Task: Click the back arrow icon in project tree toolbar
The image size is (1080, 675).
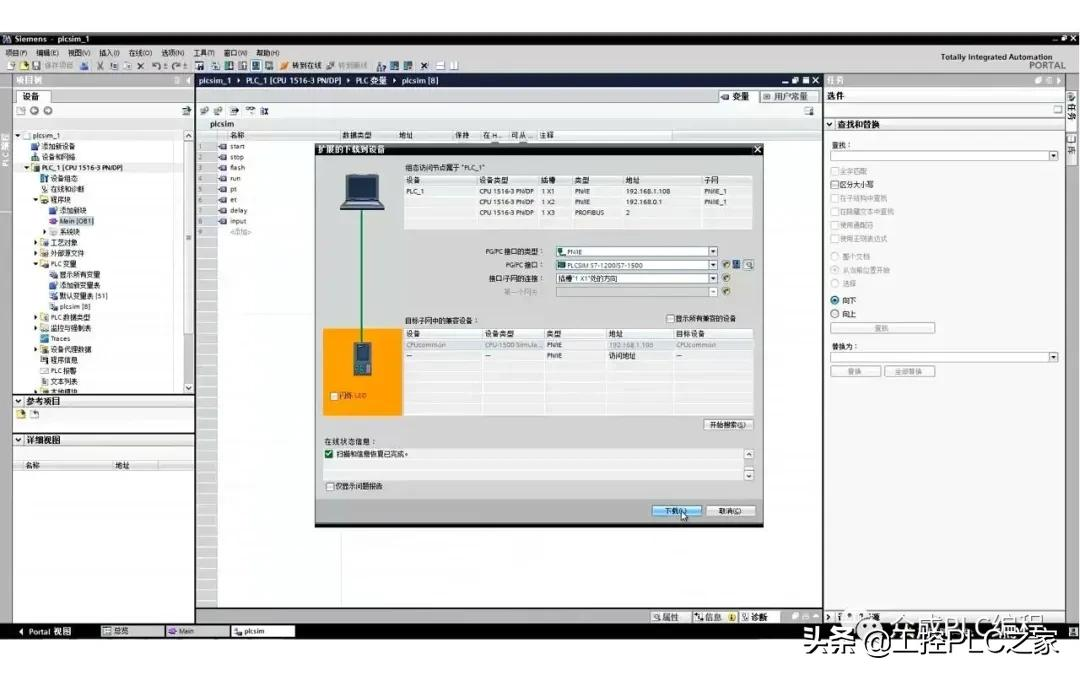Action: pyautogui.click(x=34, y=111)
